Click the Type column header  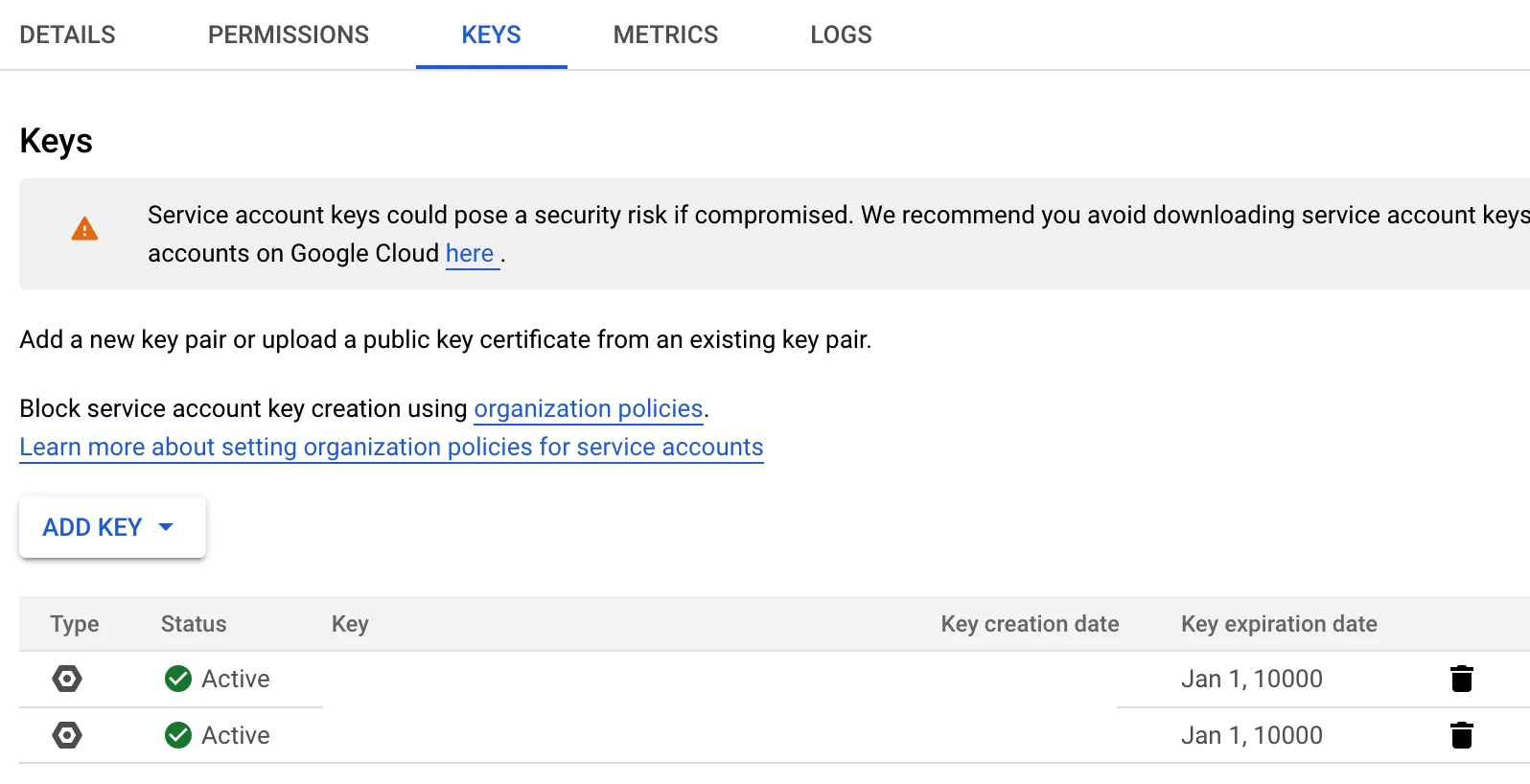75,624
